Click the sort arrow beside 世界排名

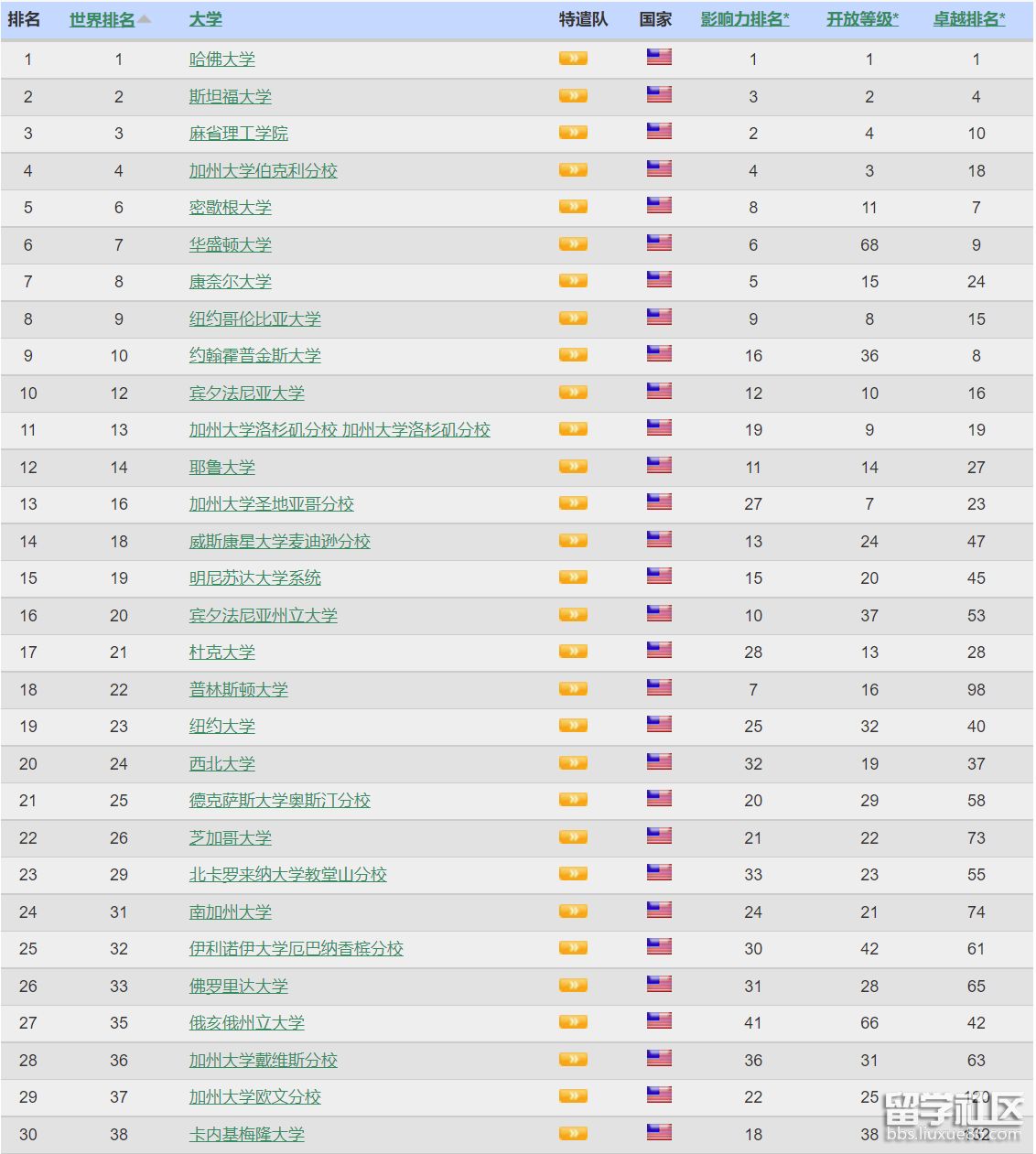point(145,18)
